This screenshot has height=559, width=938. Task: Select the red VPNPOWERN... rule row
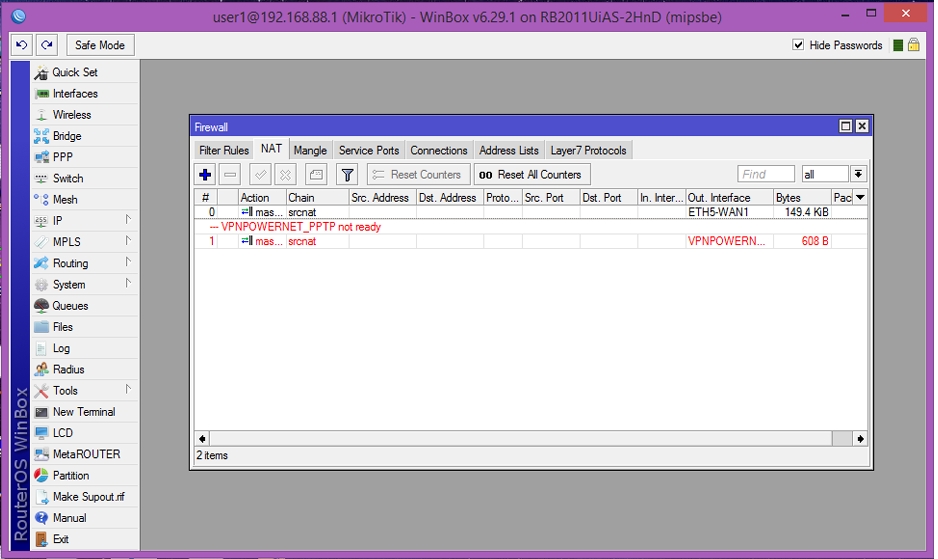531,241
